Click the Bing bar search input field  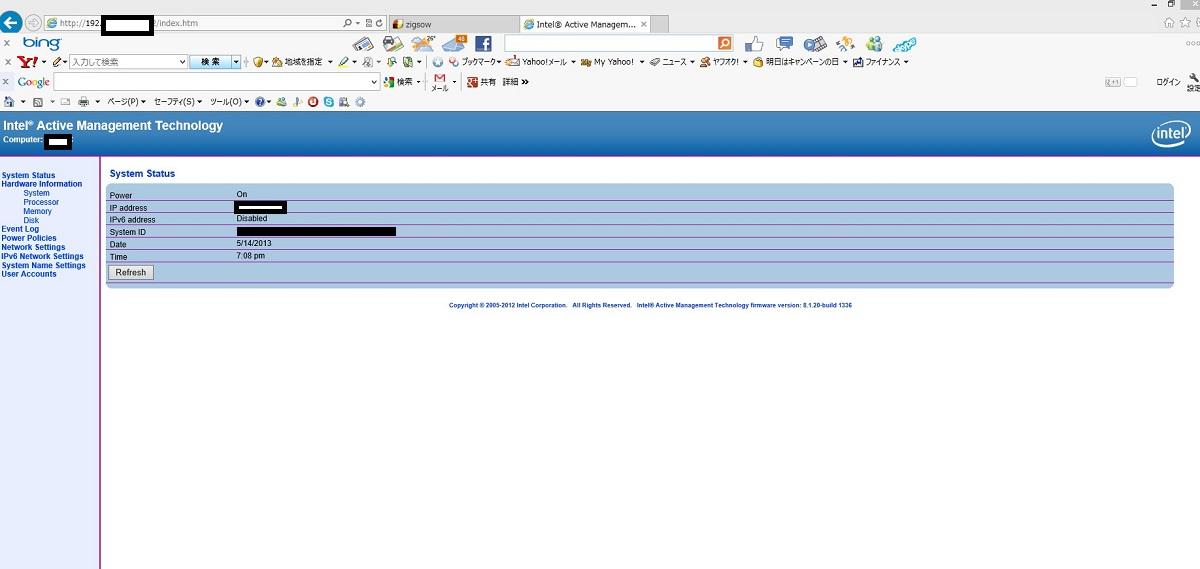tap(611, 43)
